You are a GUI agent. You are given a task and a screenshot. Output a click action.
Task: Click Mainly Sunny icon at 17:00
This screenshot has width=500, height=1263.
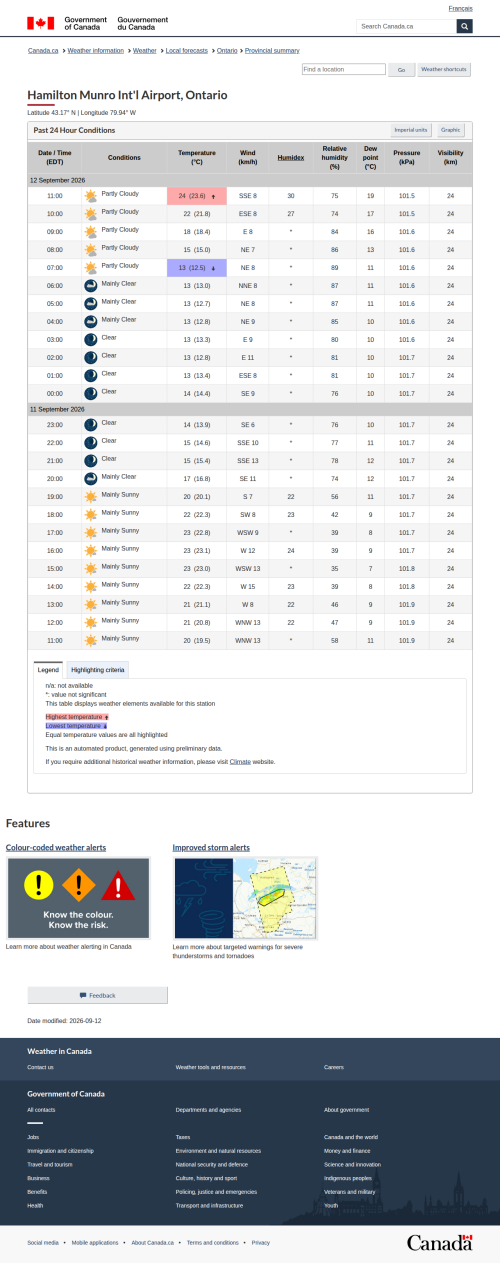click(x=91, y=532)
